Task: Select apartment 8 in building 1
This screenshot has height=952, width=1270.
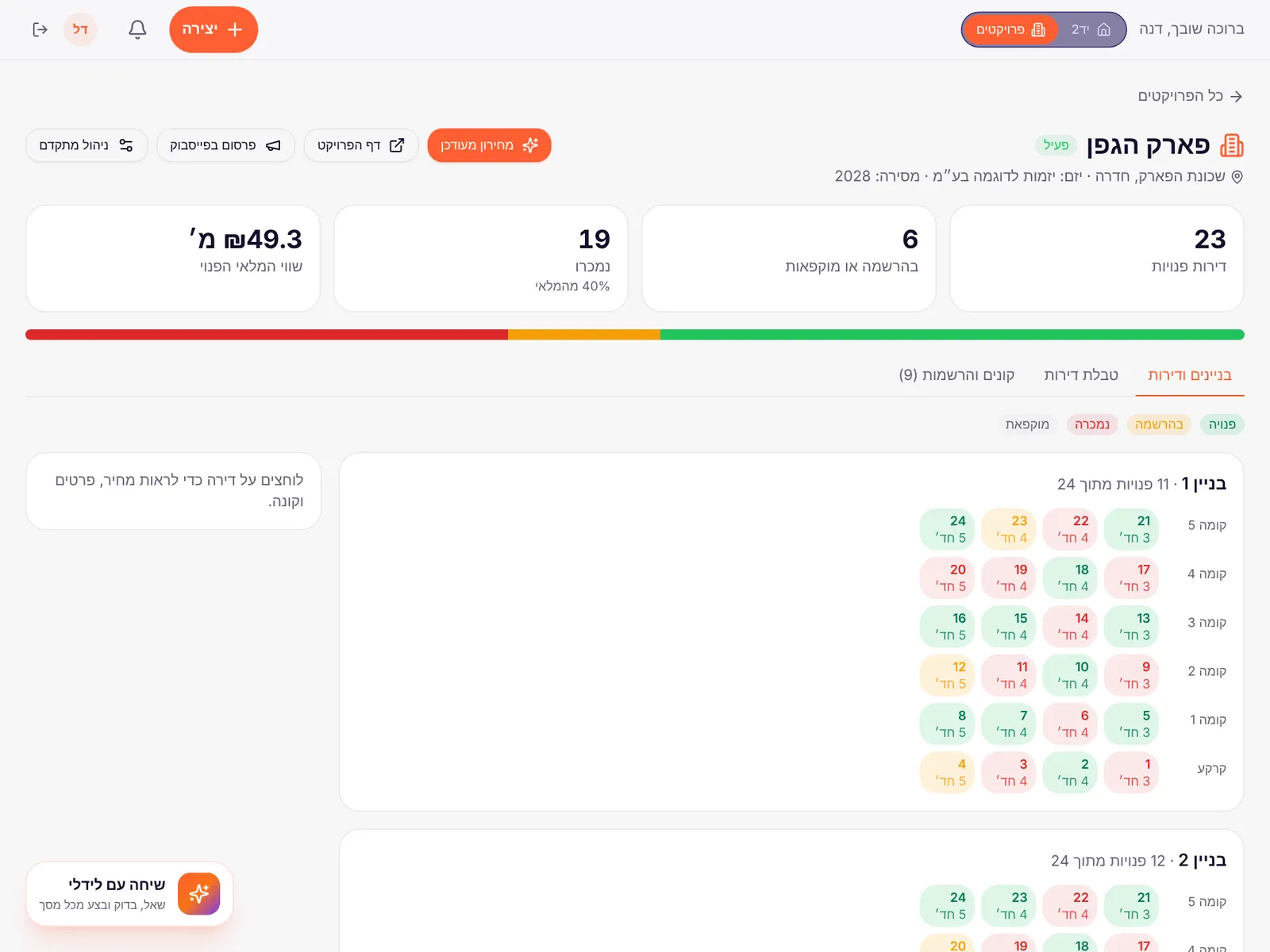Action: 947,724
